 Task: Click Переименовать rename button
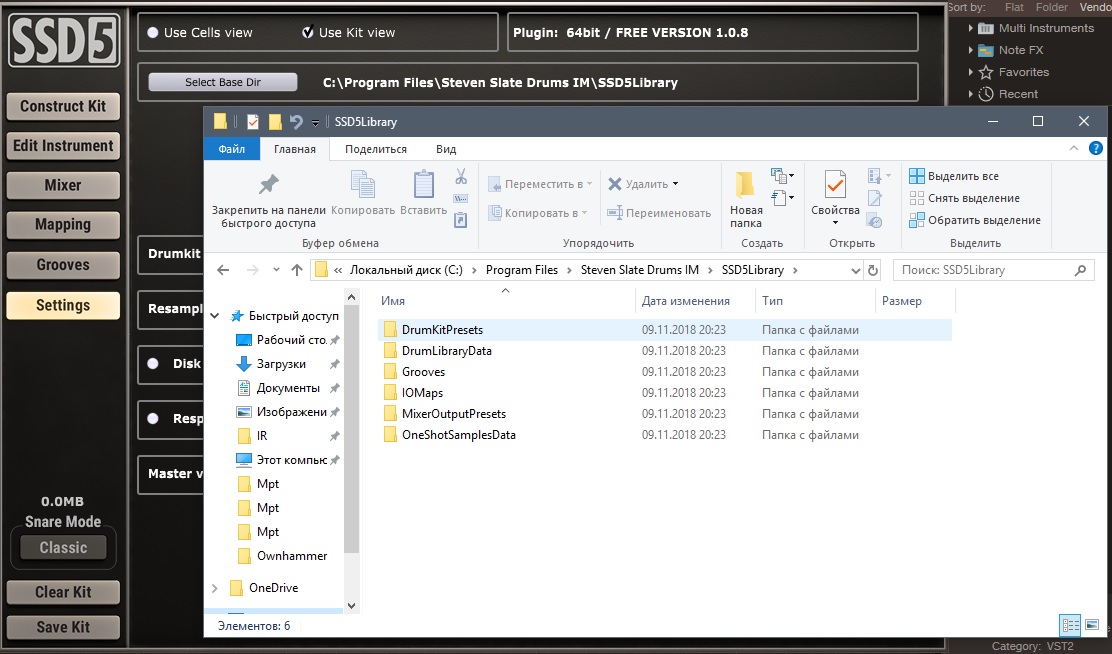coord(659,213)
